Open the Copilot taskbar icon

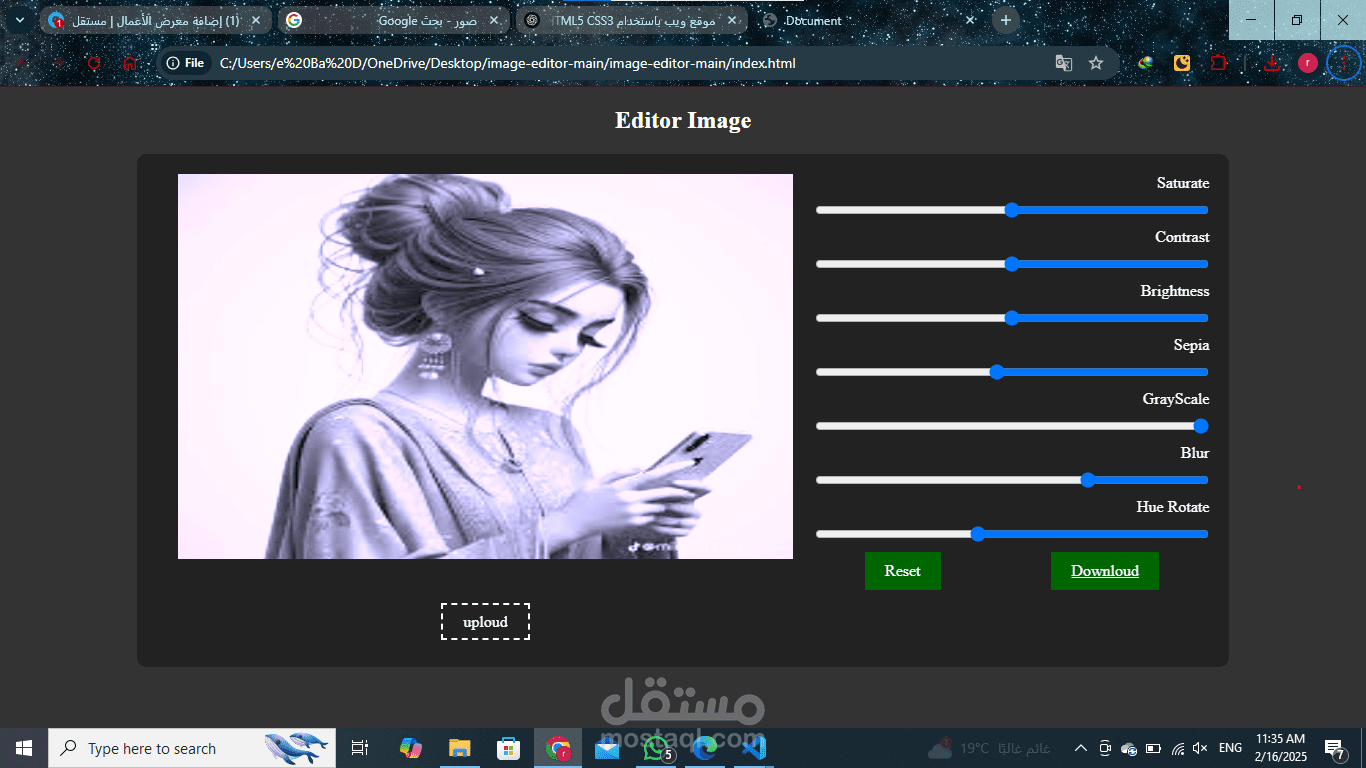[x=410, y=748]
